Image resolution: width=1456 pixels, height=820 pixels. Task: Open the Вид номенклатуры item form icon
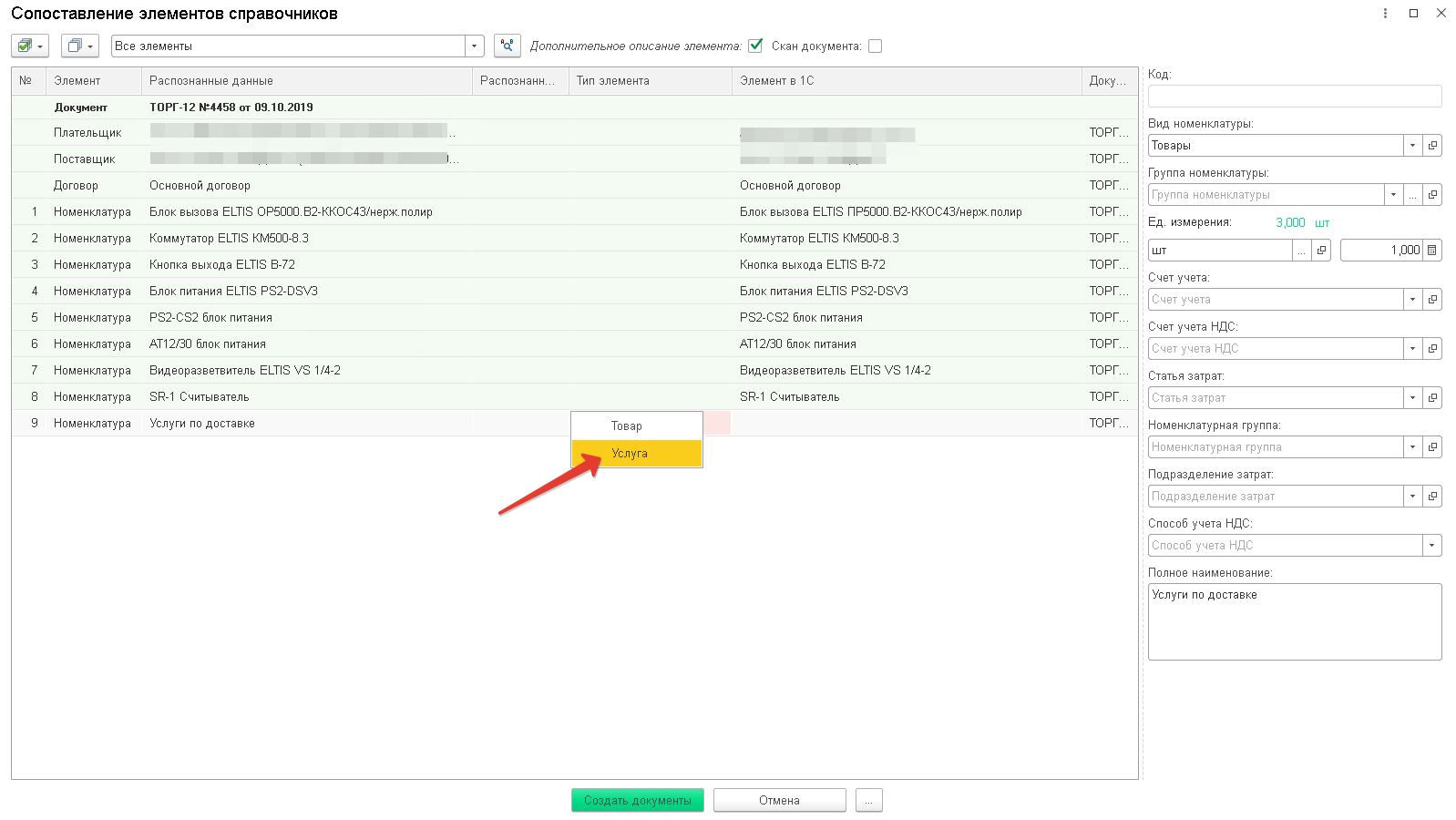1432,146
